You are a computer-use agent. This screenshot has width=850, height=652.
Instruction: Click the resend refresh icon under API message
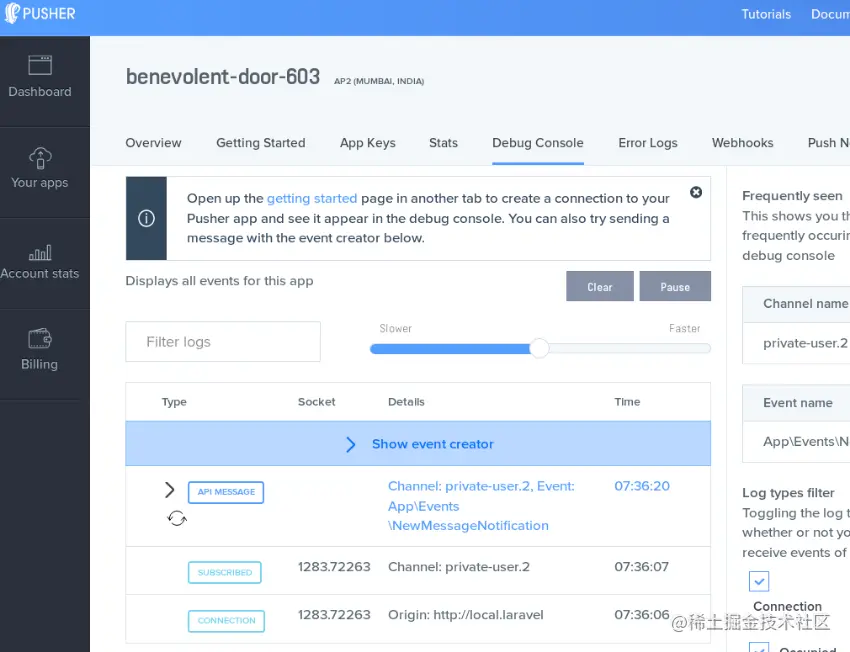(x=177, y=519)
